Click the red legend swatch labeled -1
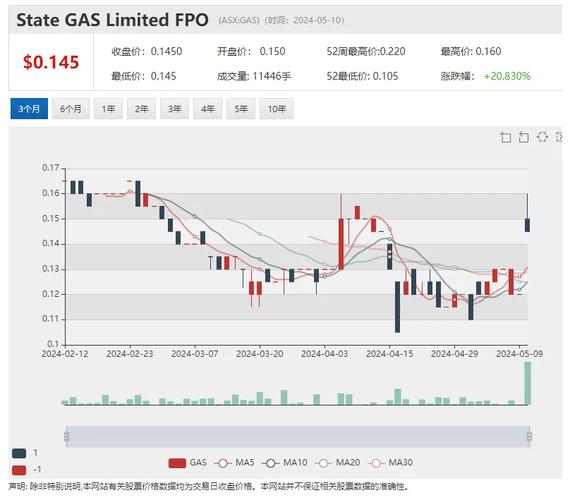The width and height of the screenshot is (570, 500). 19,470
